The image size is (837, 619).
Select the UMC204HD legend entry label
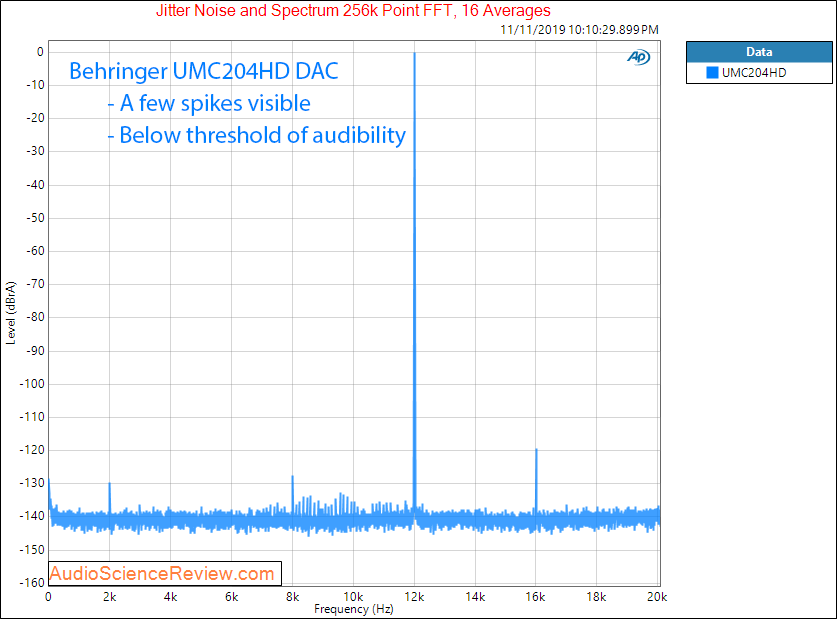[754, 73]
